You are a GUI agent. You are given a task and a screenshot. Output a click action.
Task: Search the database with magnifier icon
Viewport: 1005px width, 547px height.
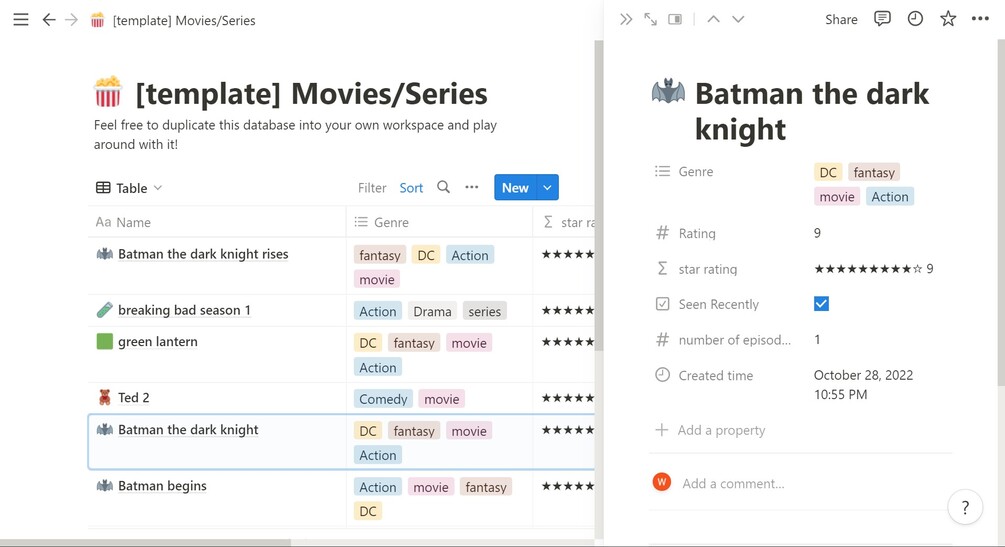coord(443,187)
